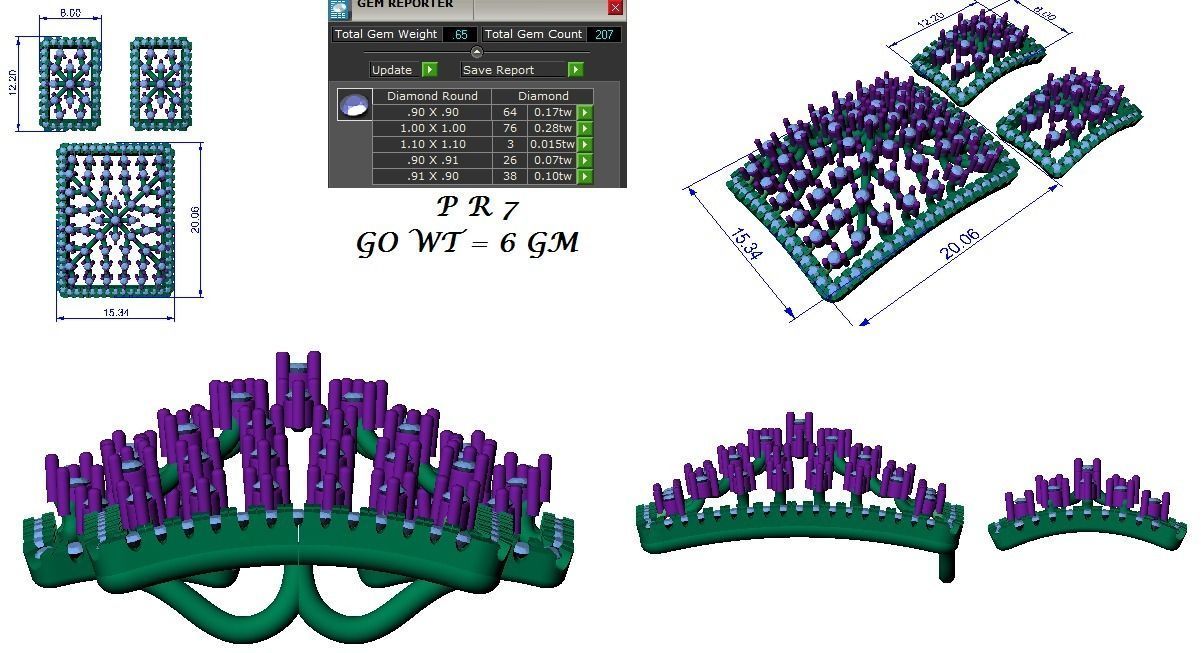Click the weight cell '0.28tw'
The height and width of the screenshot is (653, 1201).
point(553,128)
